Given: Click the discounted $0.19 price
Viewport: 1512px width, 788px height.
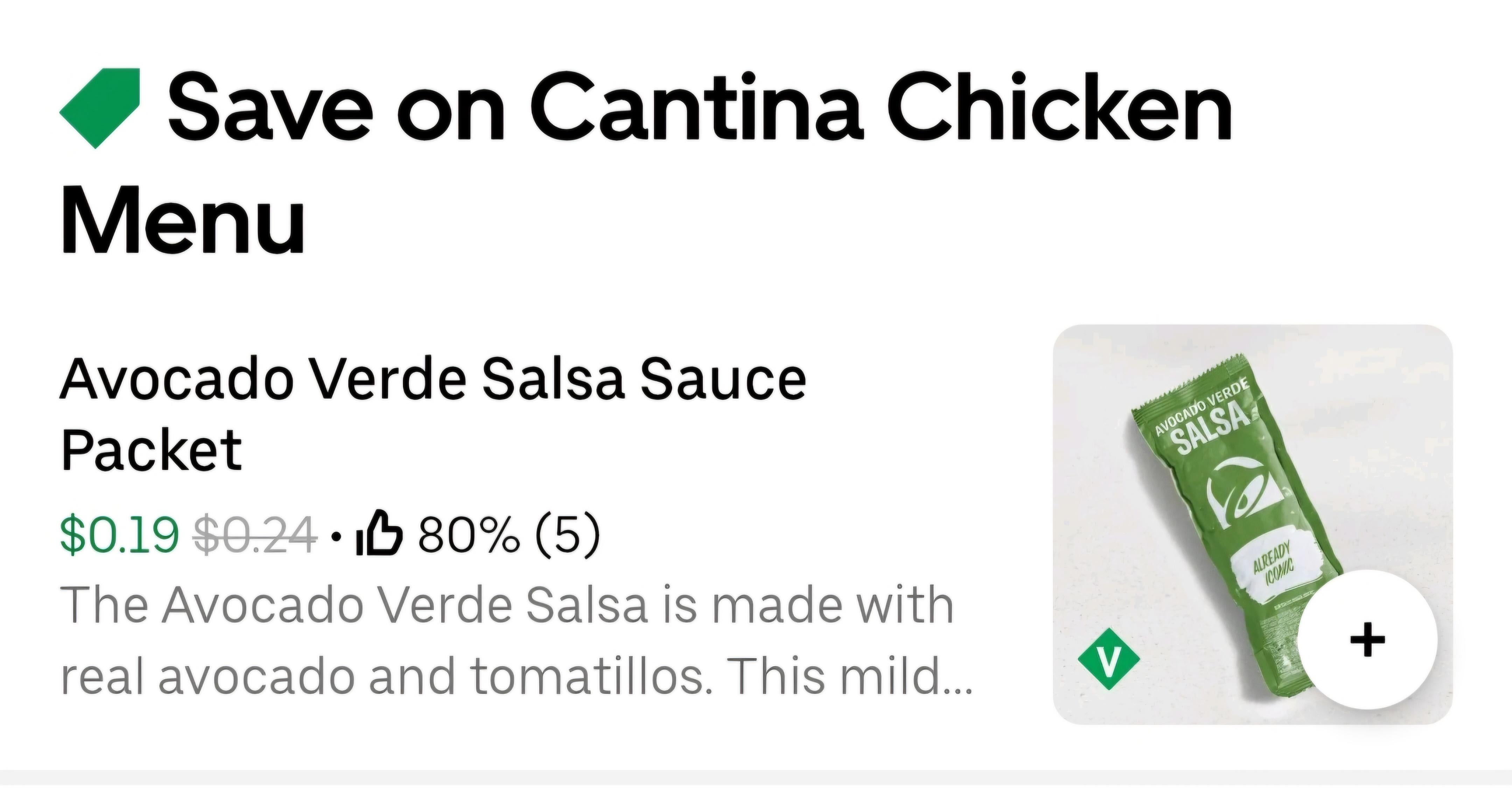Looking at the screenshot, I should 119,534.
